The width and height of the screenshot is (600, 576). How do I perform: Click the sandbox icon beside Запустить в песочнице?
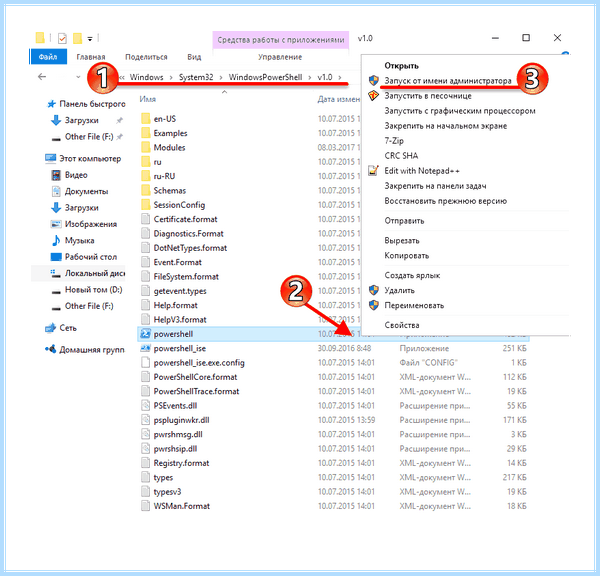point(373,96)
